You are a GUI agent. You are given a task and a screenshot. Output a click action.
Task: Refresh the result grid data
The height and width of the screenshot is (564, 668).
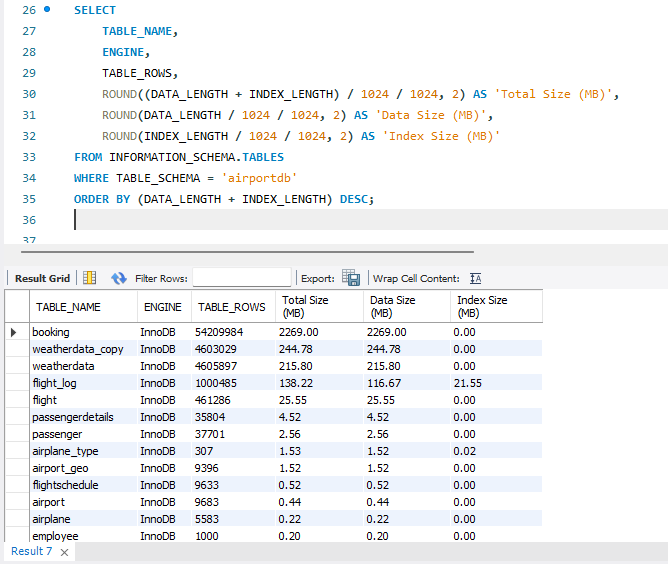[119, 278]
